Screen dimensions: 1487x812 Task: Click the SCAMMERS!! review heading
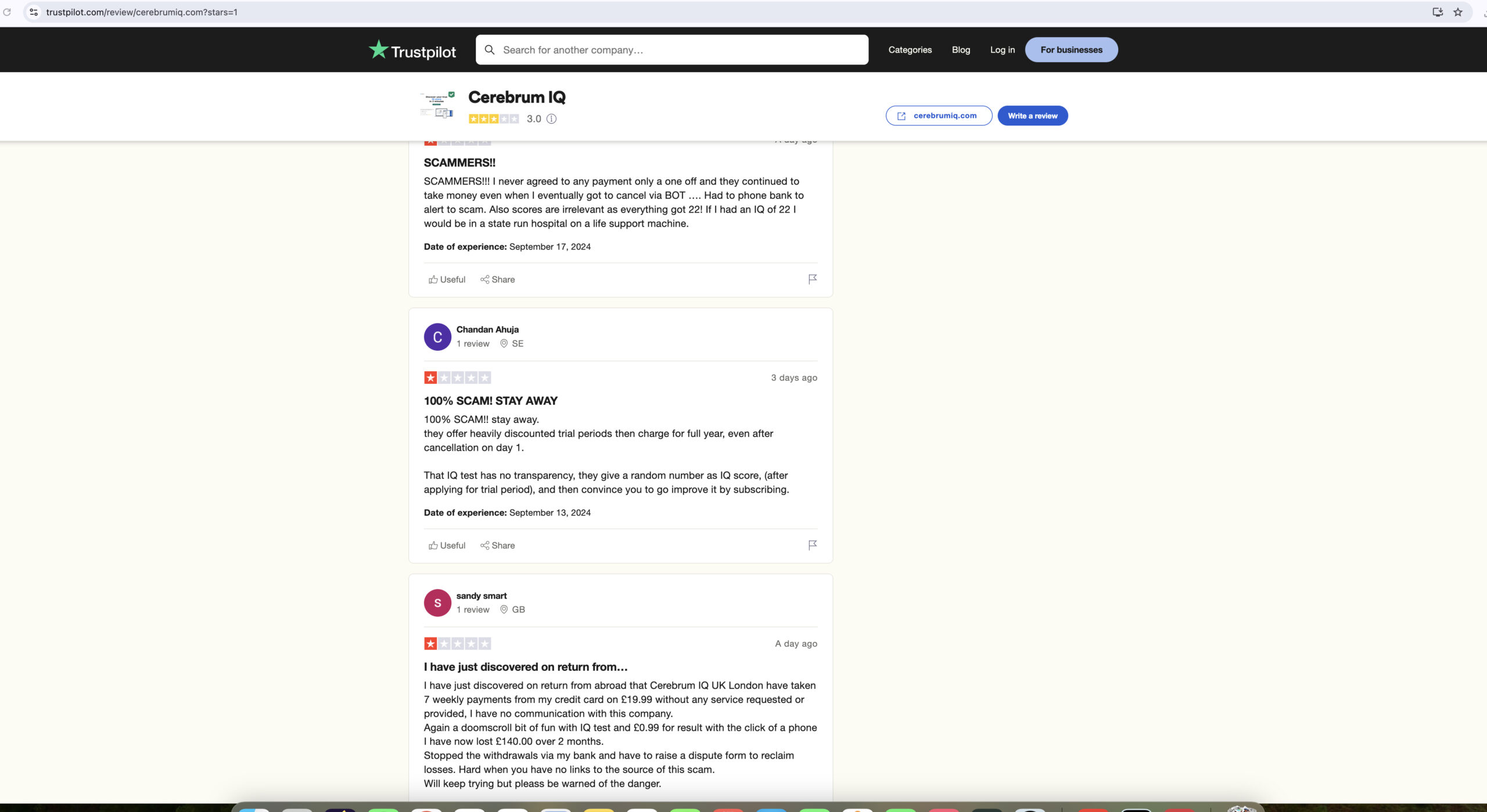pyautogui.click(x=459, y=163)
